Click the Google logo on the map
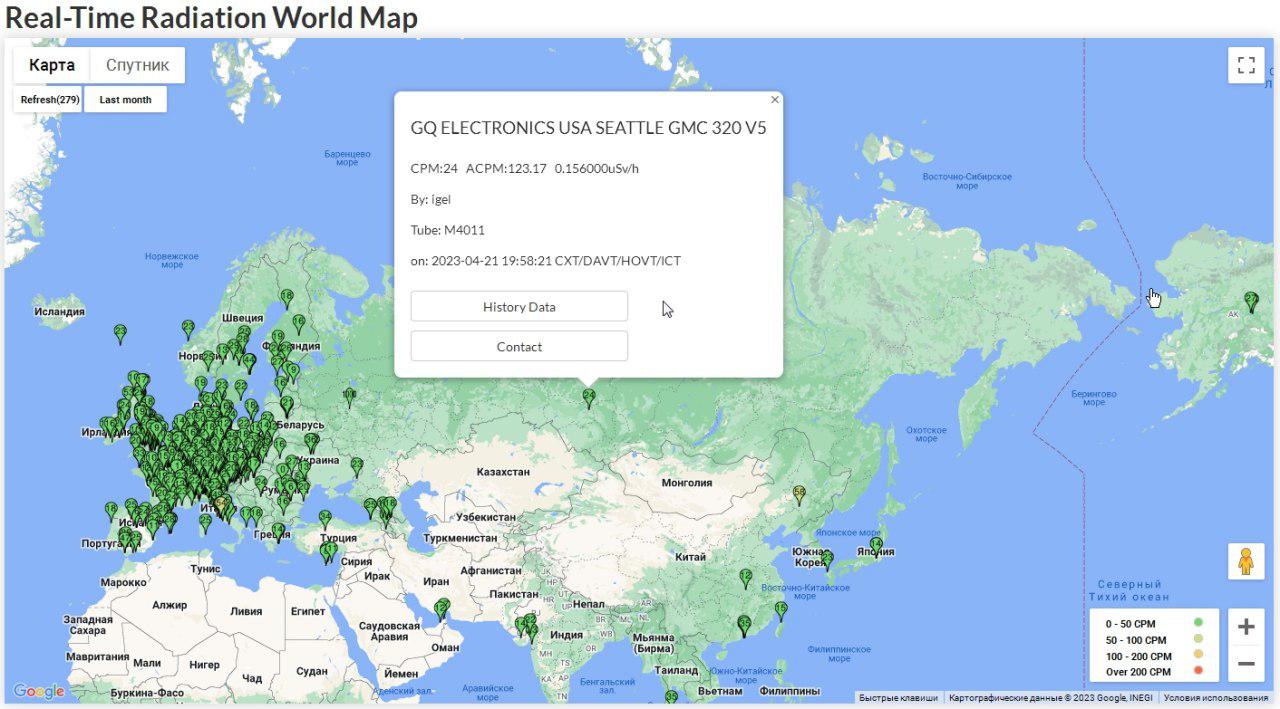The height and width of the screenshot is (709, 1280). [x=39, y=691]
